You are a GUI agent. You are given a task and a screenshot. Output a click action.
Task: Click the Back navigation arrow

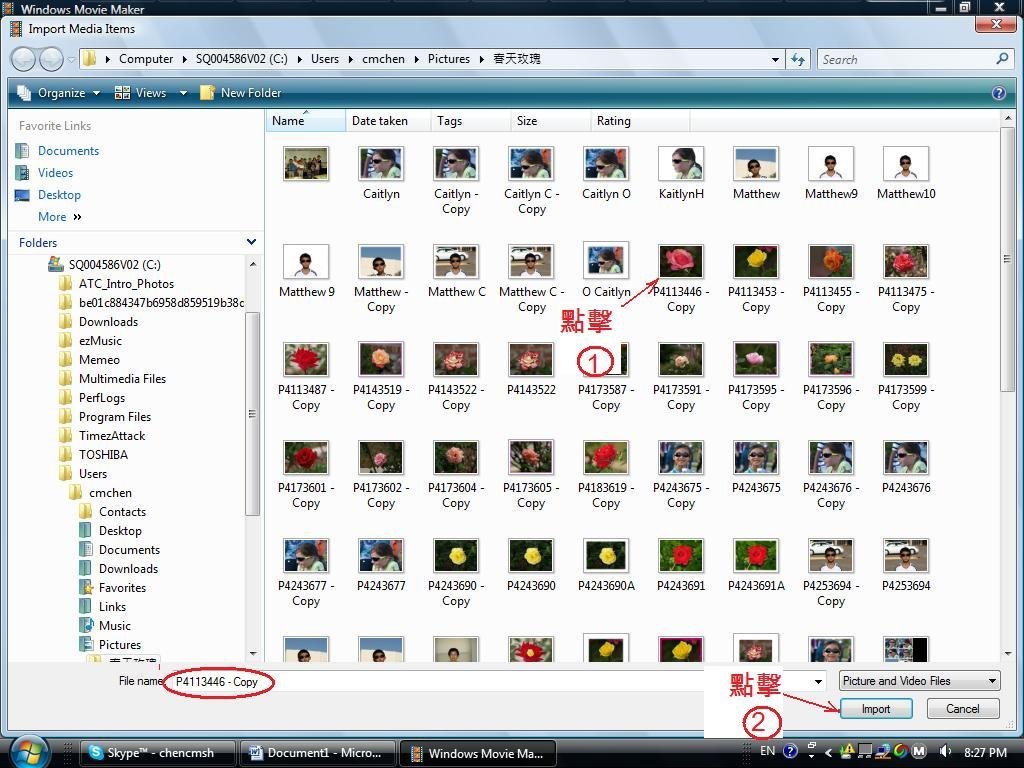[24, 59]
